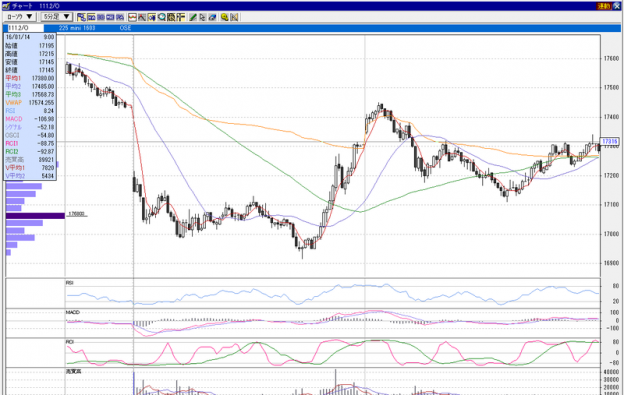Image resolution: width=624 pixels, height=395 pixels.
Task: Open the red line-chart indicator icon
Action: (x=132, y=17)
